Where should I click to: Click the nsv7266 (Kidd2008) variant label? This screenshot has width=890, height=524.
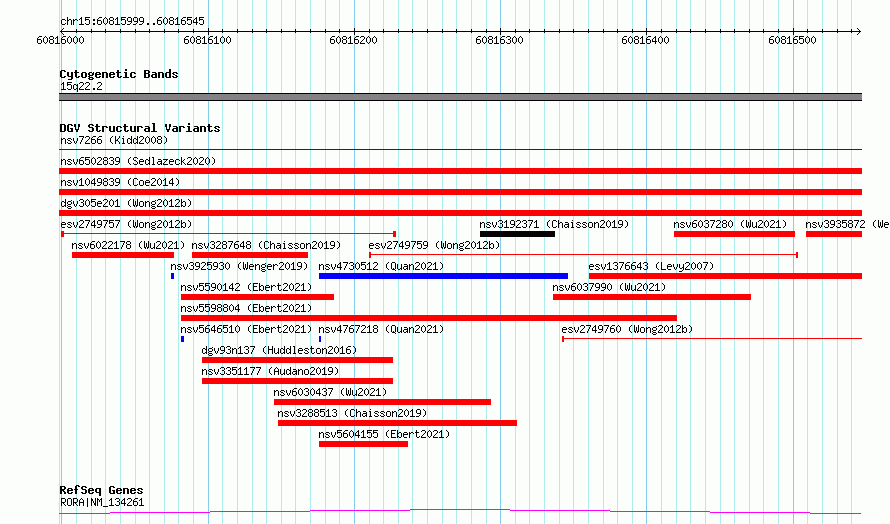pos(114,140)
